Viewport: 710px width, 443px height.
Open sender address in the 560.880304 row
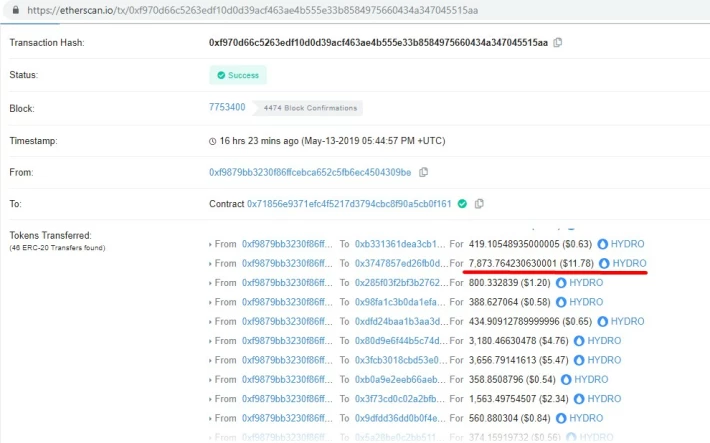click(x=287, y=418)
